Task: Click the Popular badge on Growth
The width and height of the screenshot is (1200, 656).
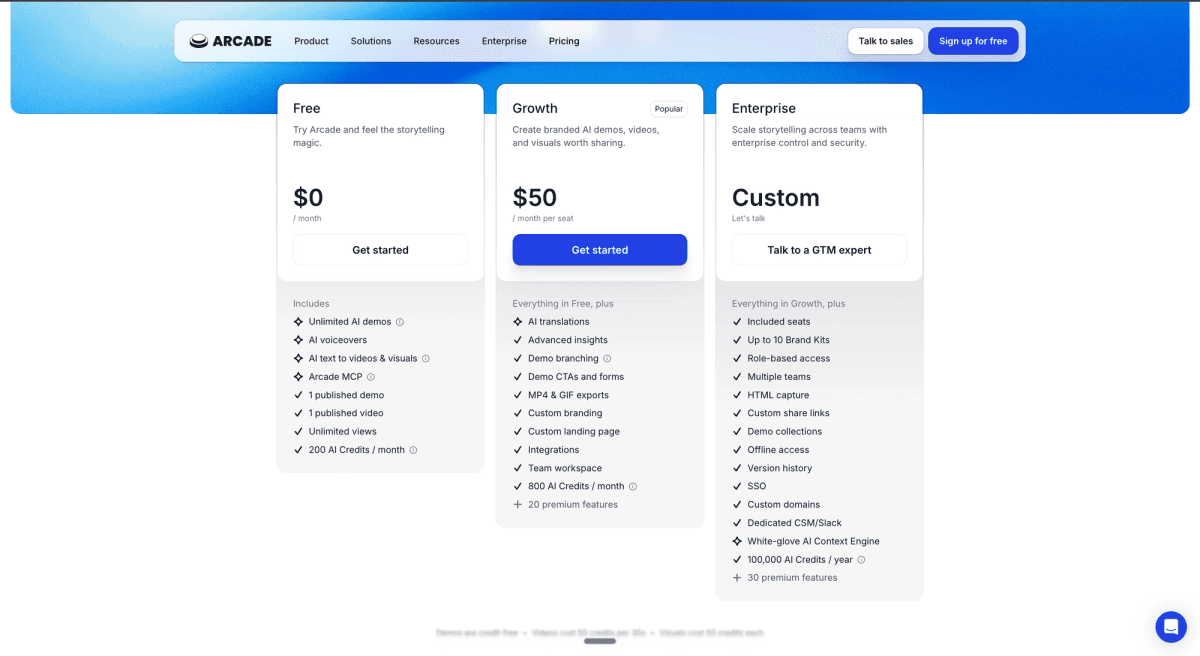Action: (x=669, y=109)
